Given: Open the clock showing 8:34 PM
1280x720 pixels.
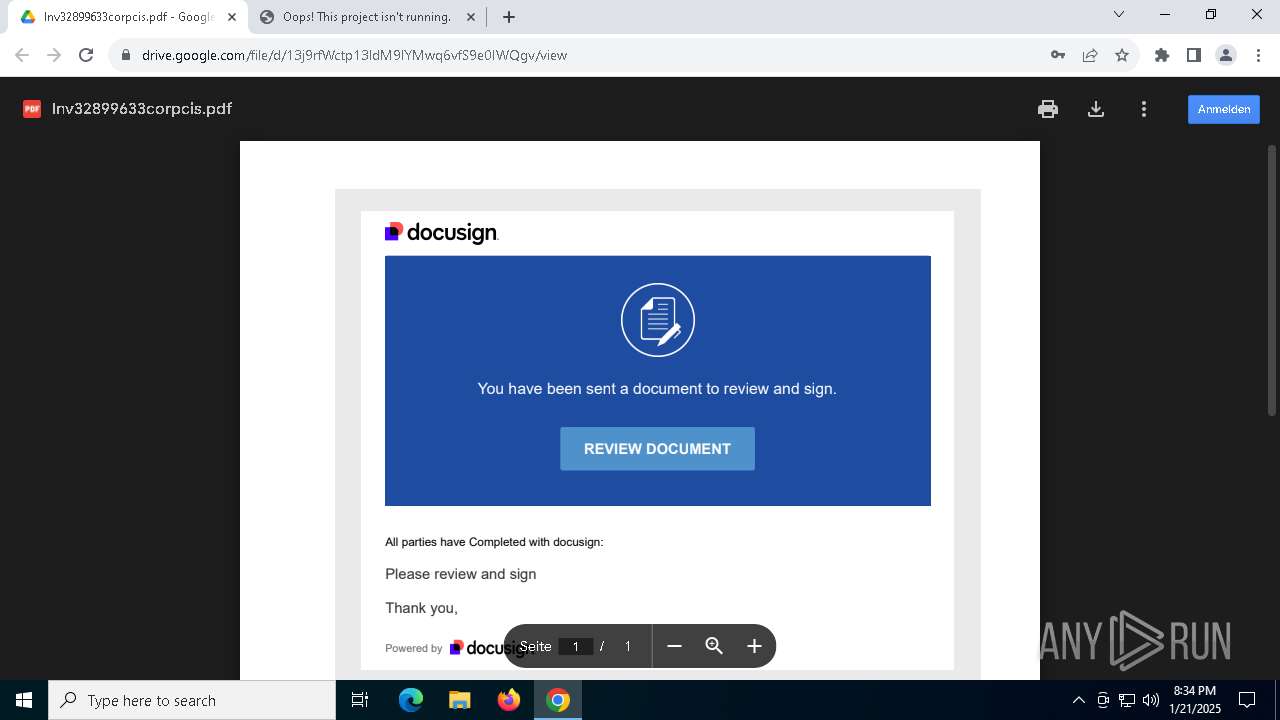Looking at the screenshot, I should tap(1195, 700).
